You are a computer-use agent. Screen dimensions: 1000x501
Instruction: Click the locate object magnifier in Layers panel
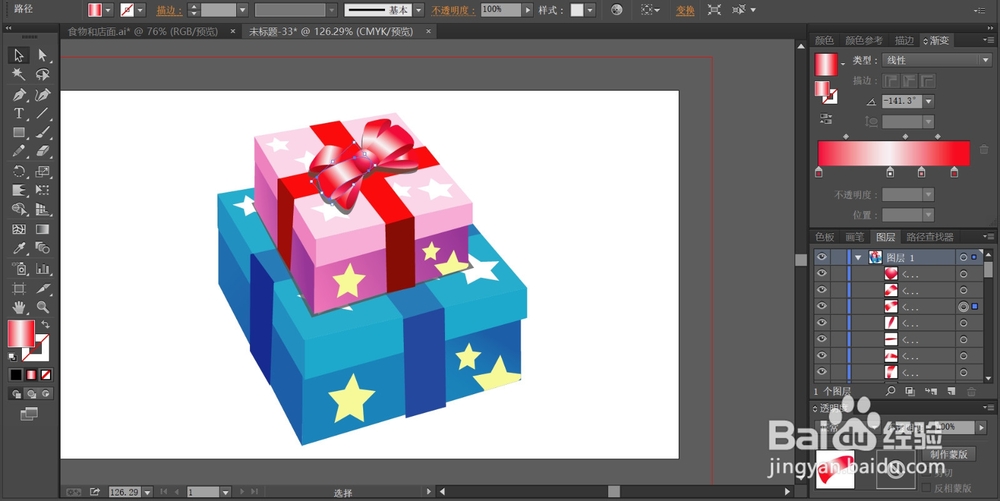coord(890,391)
